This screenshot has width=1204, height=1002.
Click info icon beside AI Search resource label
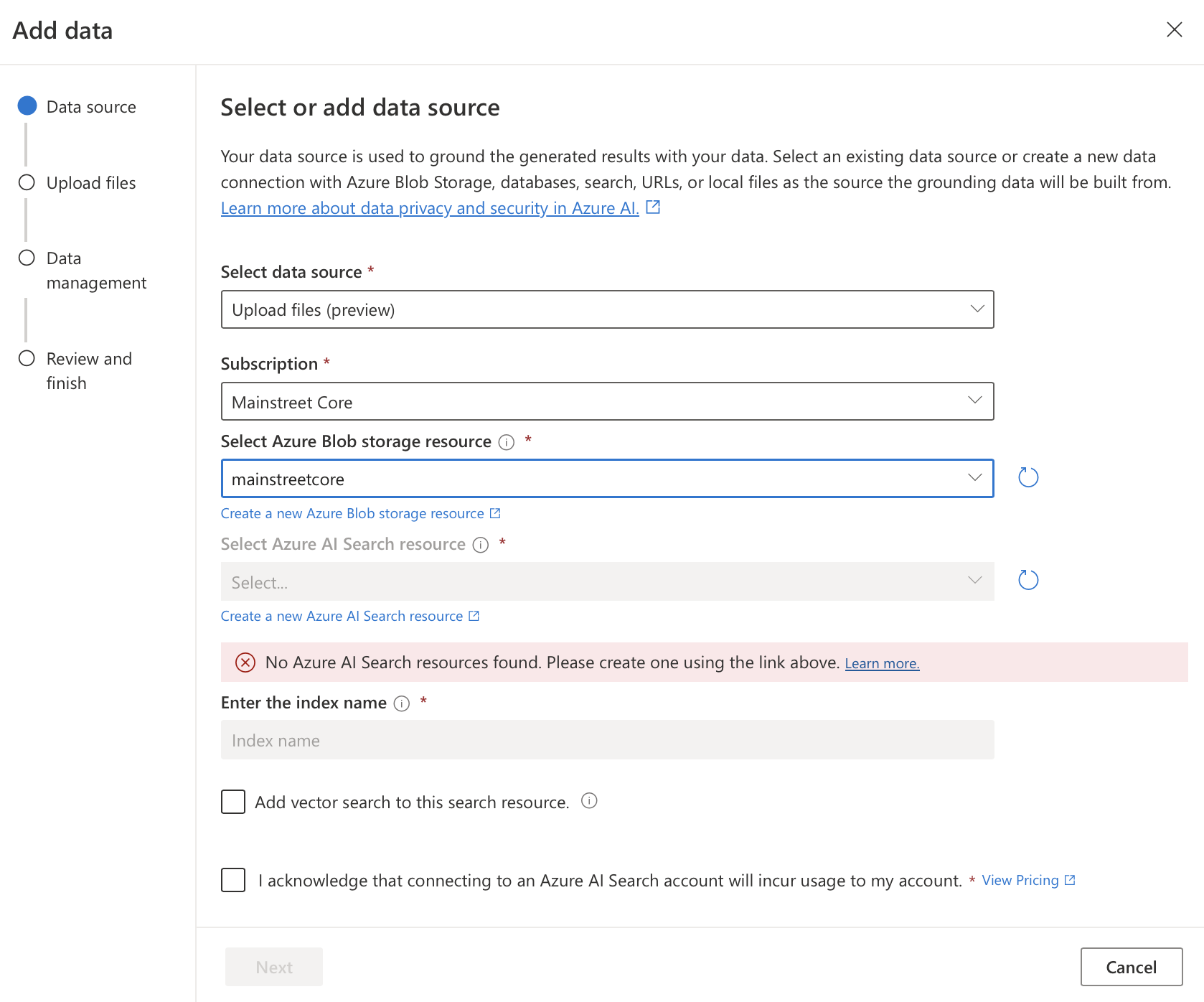click(x=481, y=545)
